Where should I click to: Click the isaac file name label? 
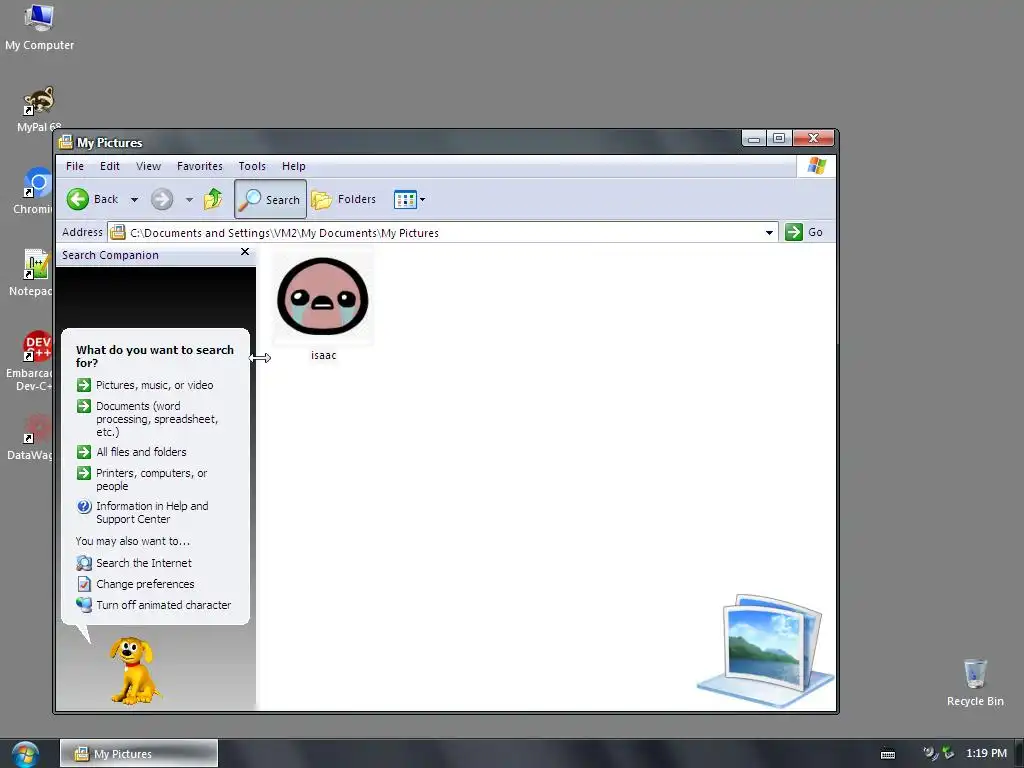pyautogui.click(x=323, y=355)
